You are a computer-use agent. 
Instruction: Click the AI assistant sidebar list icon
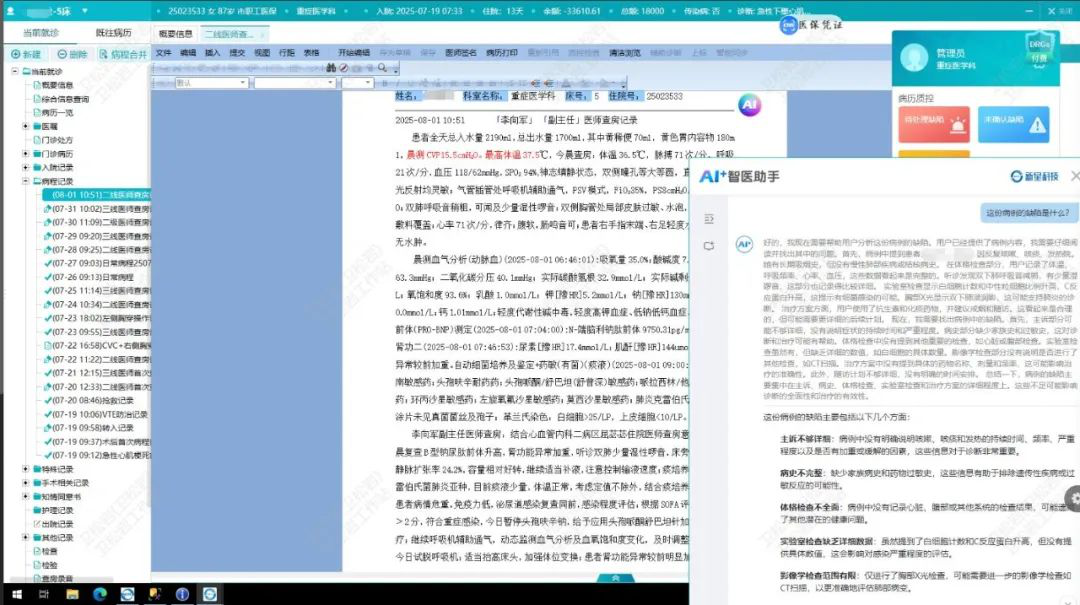(709, 219)
